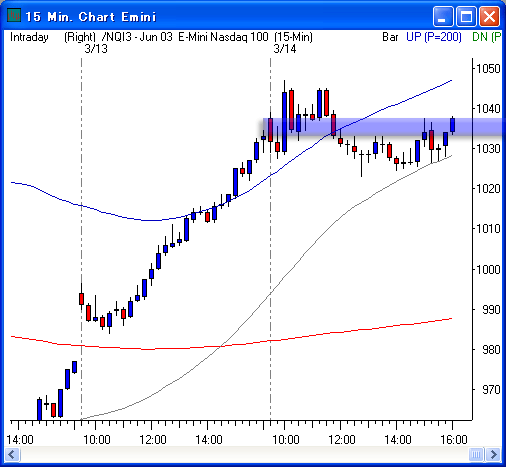Click the last blue candlestick near 16:00

tap(452, 125)
